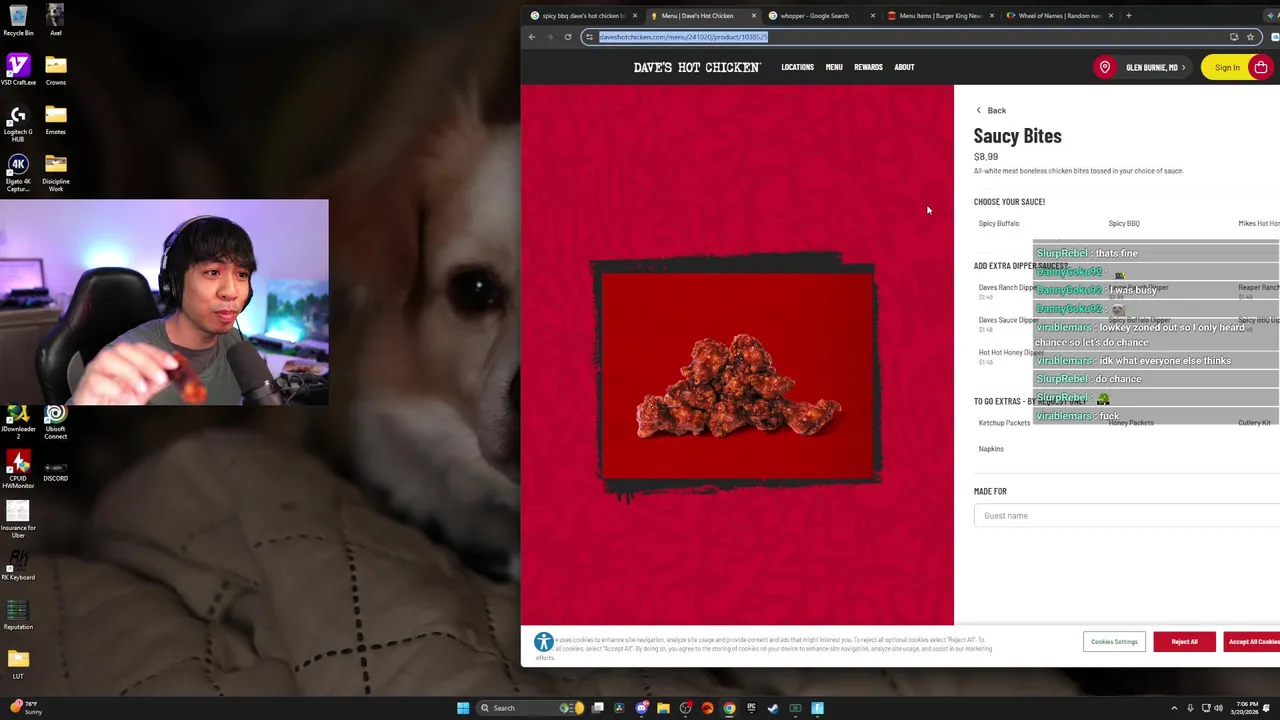Switch to spicy bbq dave's hot chicken tab
1280x720 pixels.
[x=584, y=15]
